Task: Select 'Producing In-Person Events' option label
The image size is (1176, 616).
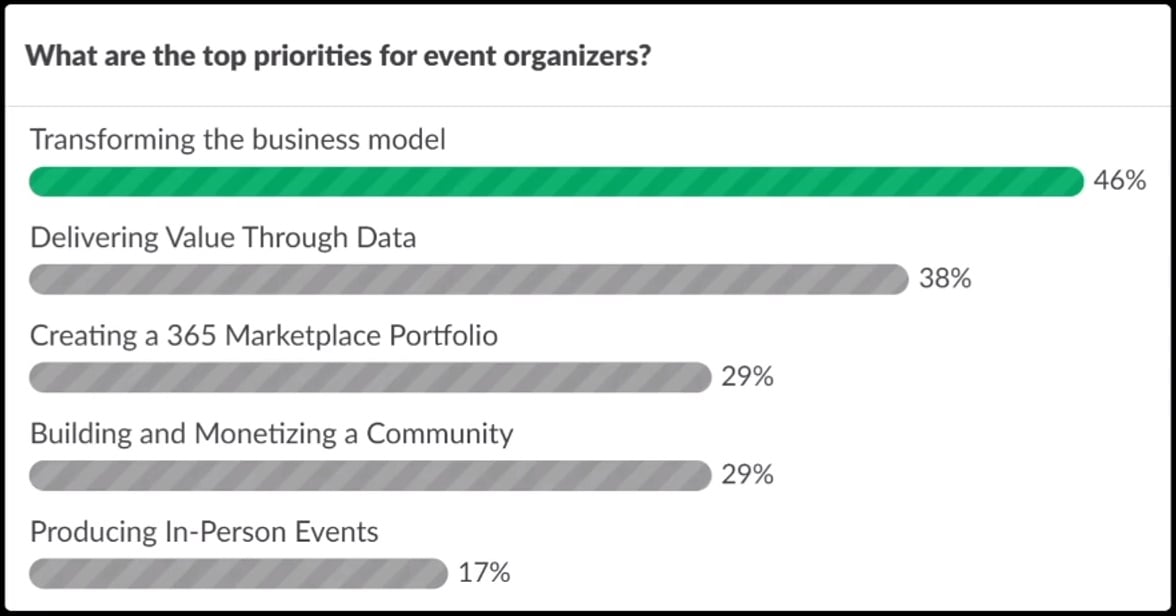Action: [x=204, y=532]
